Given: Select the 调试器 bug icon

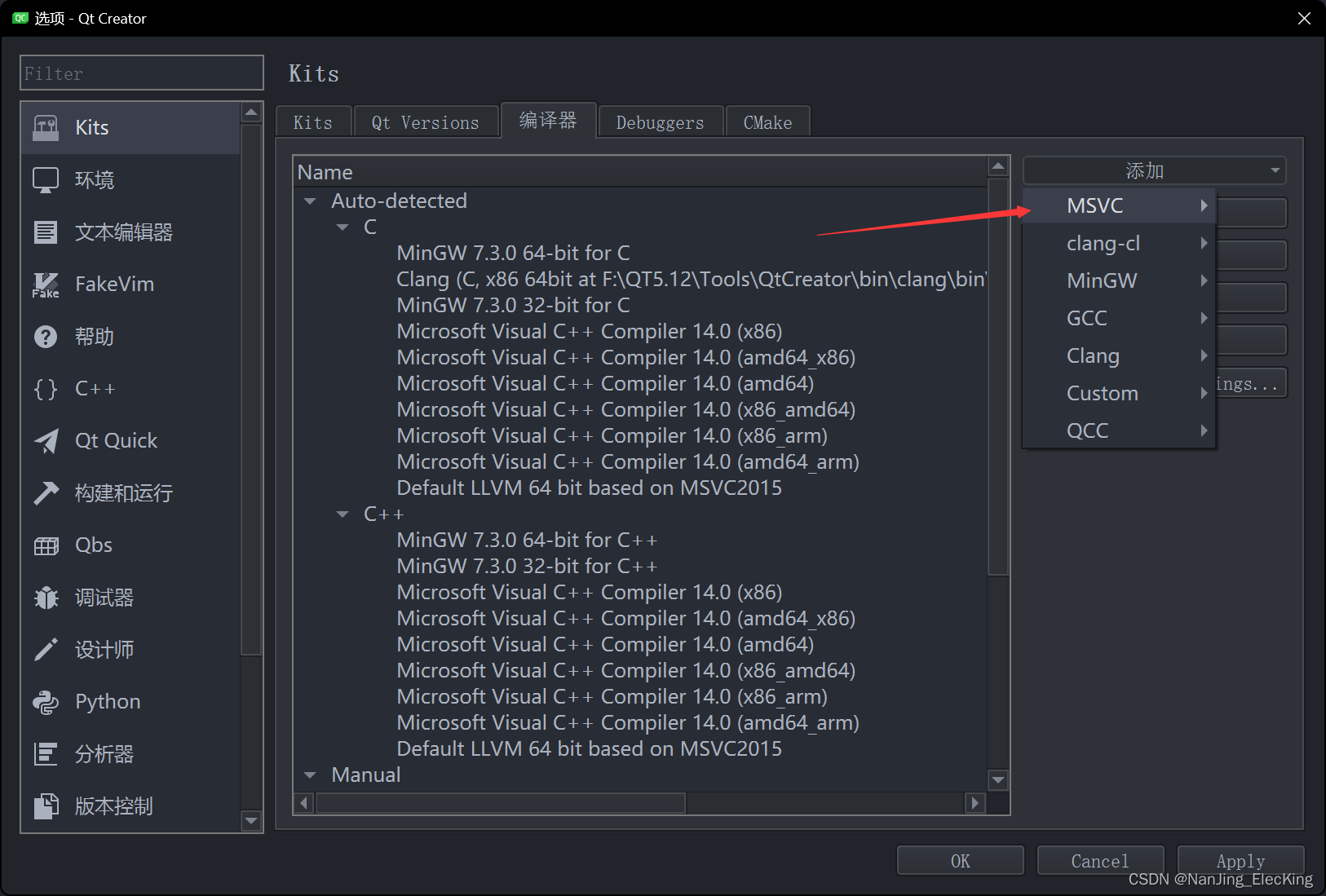Looking at the screenshot, I should (x=46, y=598).
